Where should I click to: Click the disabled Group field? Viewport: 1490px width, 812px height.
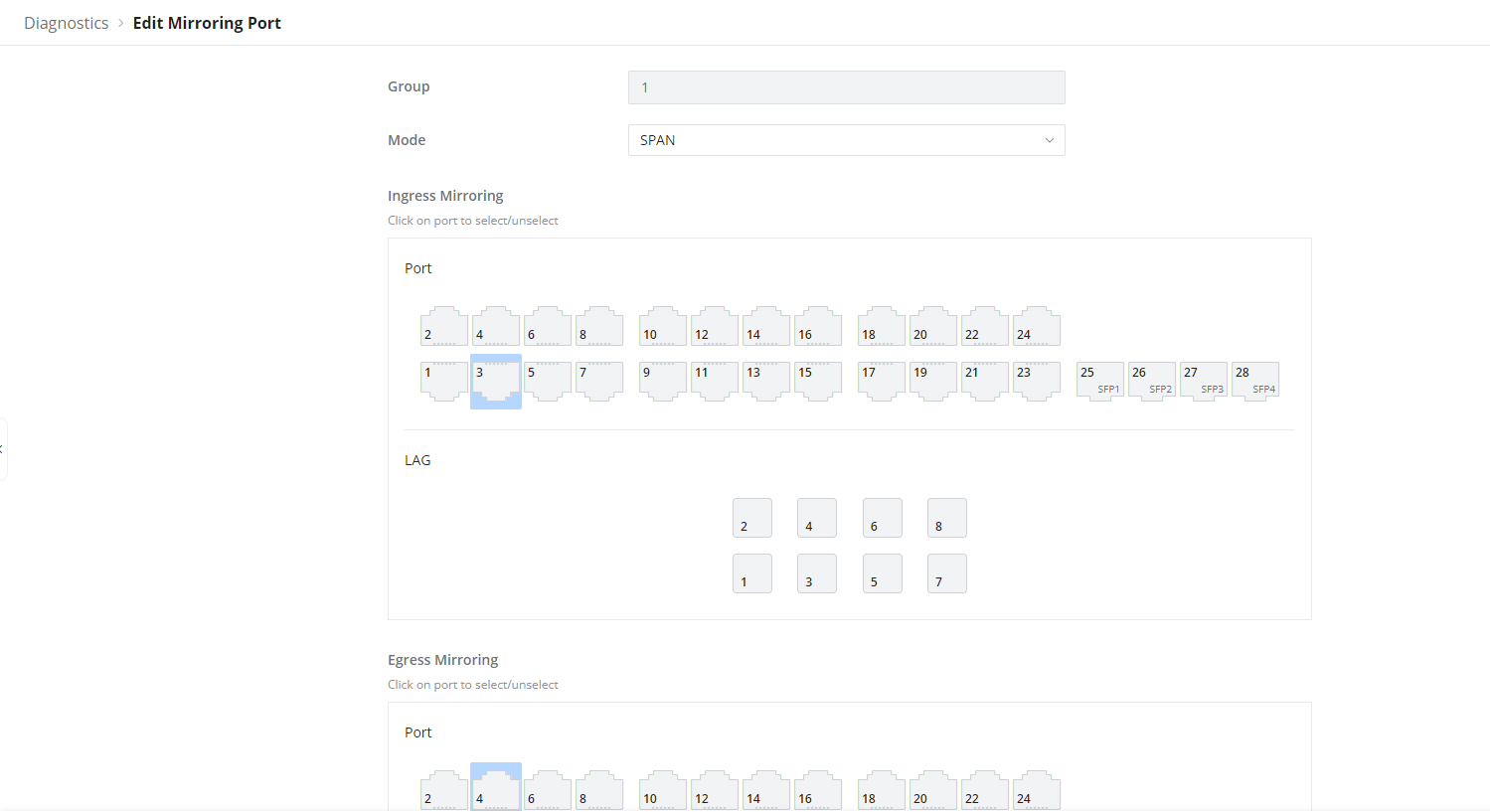point(847,87)
